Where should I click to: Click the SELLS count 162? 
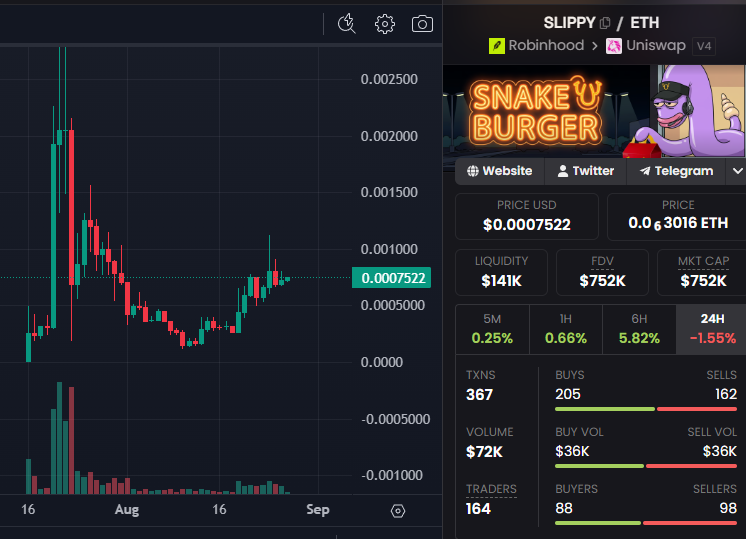pos(726,394)
